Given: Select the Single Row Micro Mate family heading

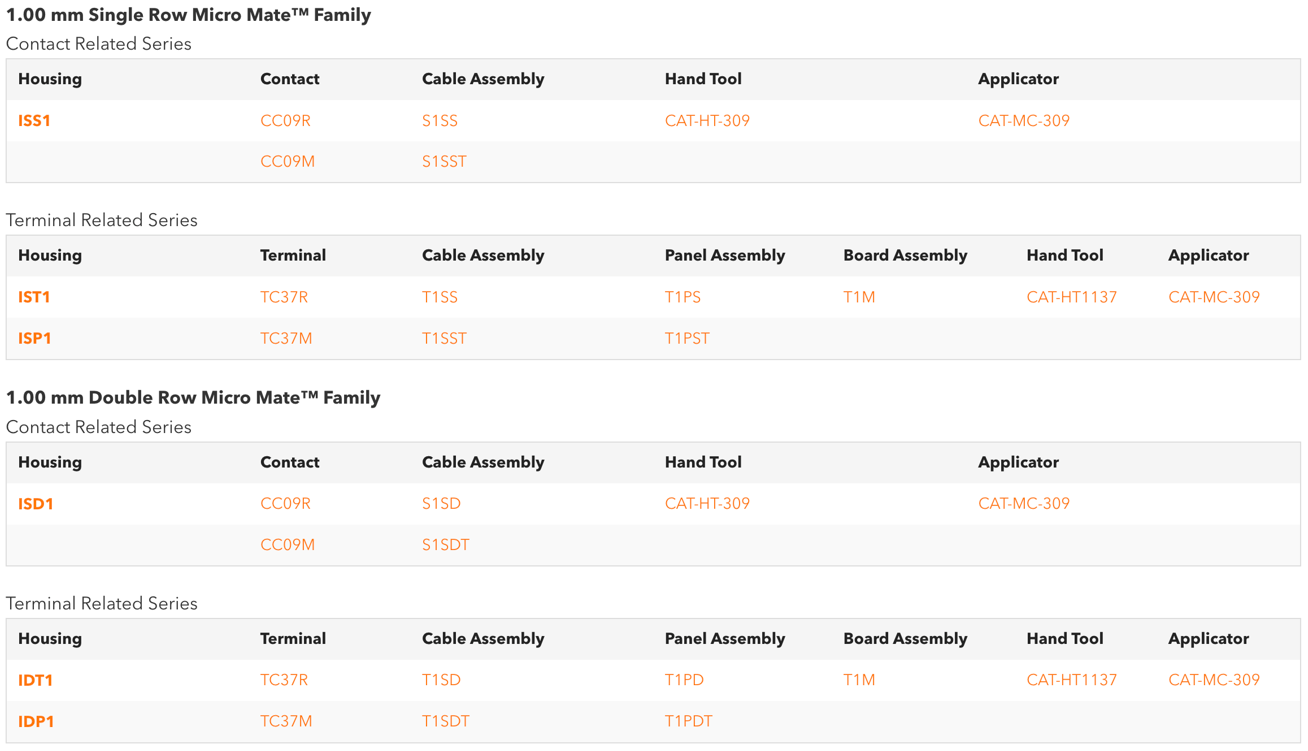Looking at the screenshot, I should pyautogui.click(x=188, y=15).
